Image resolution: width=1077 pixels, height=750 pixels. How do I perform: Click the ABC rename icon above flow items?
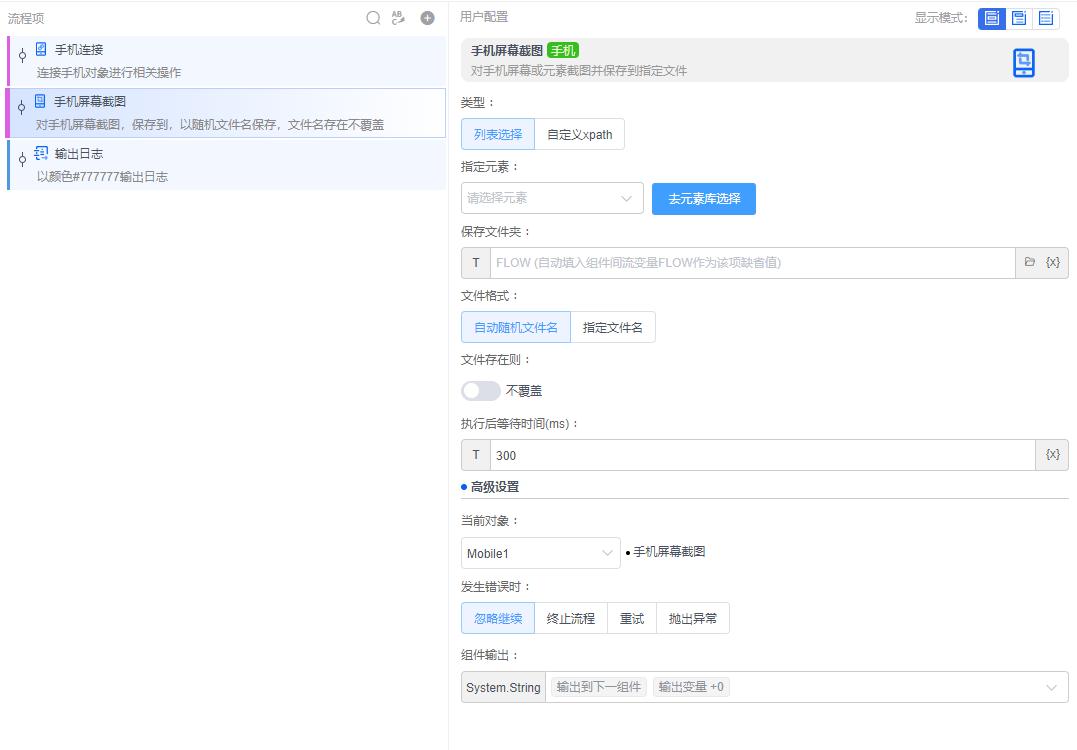(x=399, y=17)
